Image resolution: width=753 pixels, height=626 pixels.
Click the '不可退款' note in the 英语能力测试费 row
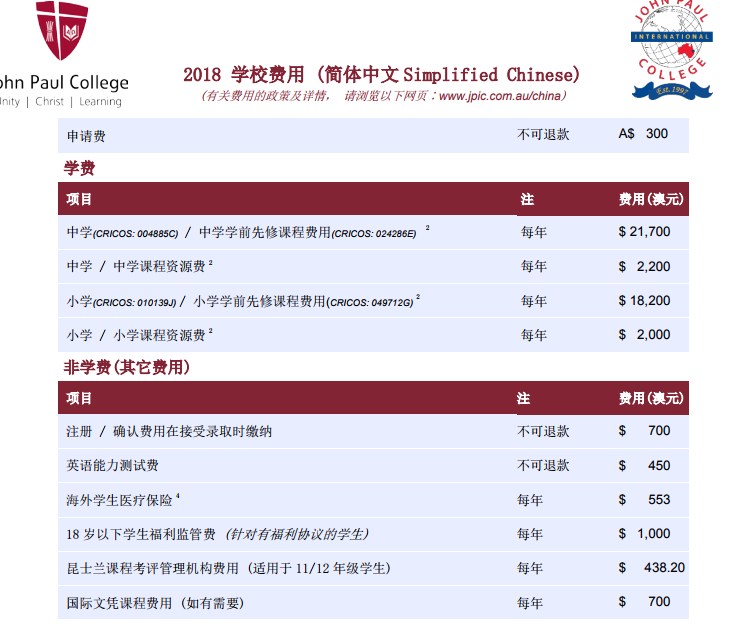point(543,465)
